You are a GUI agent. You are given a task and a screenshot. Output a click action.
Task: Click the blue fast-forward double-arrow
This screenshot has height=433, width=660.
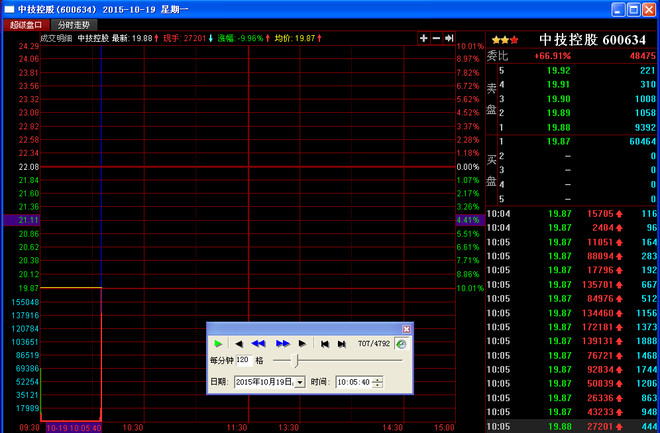coord(282,343)
